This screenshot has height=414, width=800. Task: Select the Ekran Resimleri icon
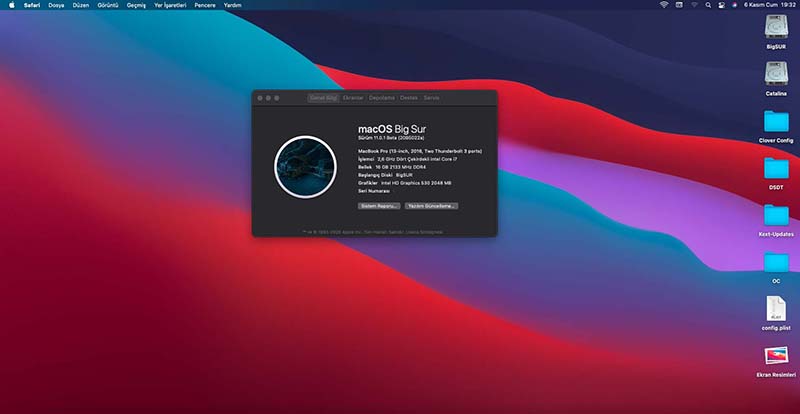[x=776, y=355]
